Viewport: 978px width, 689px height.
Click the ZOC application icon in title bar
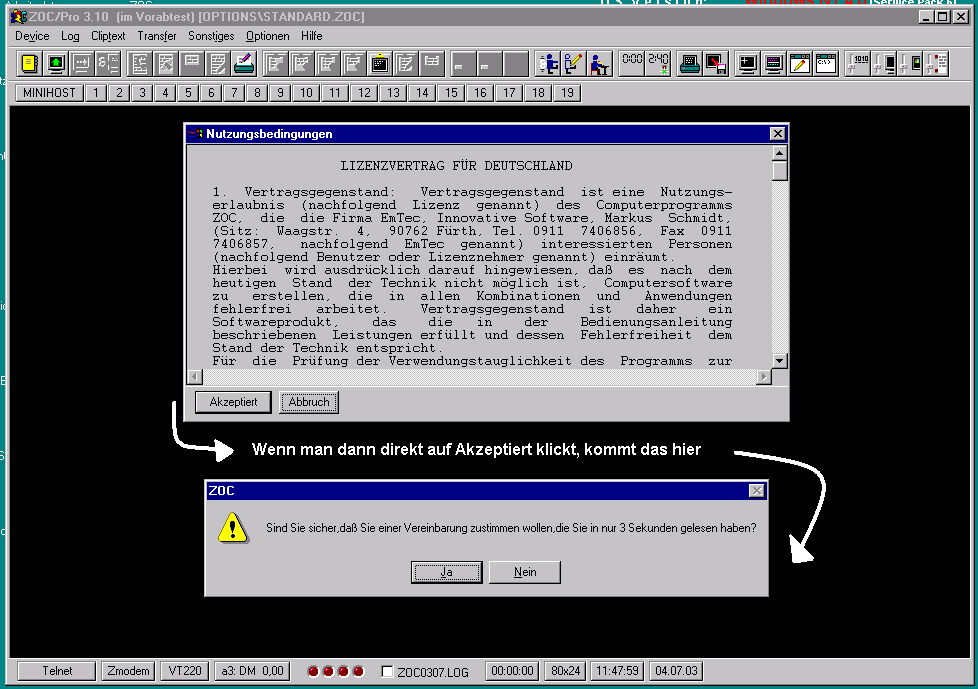(19, 17)
